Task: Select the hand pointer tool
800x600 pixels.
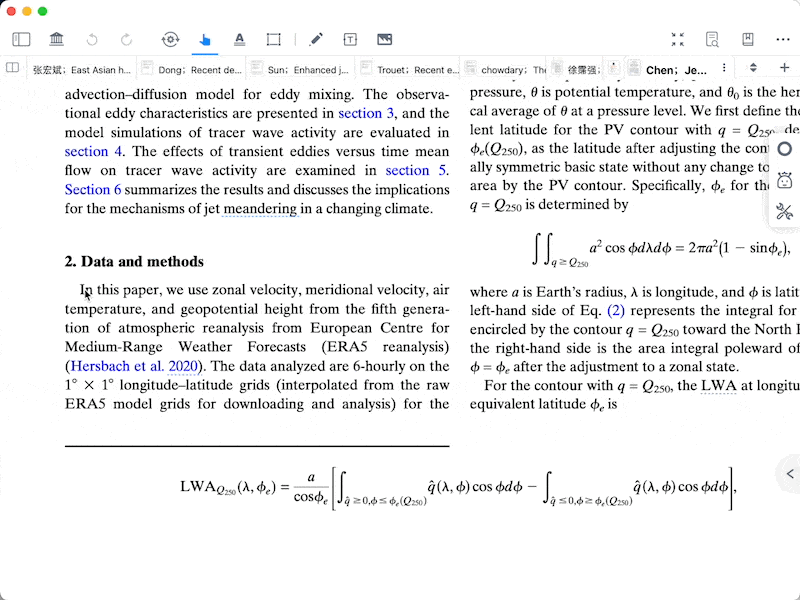Action: click(205, 39)
